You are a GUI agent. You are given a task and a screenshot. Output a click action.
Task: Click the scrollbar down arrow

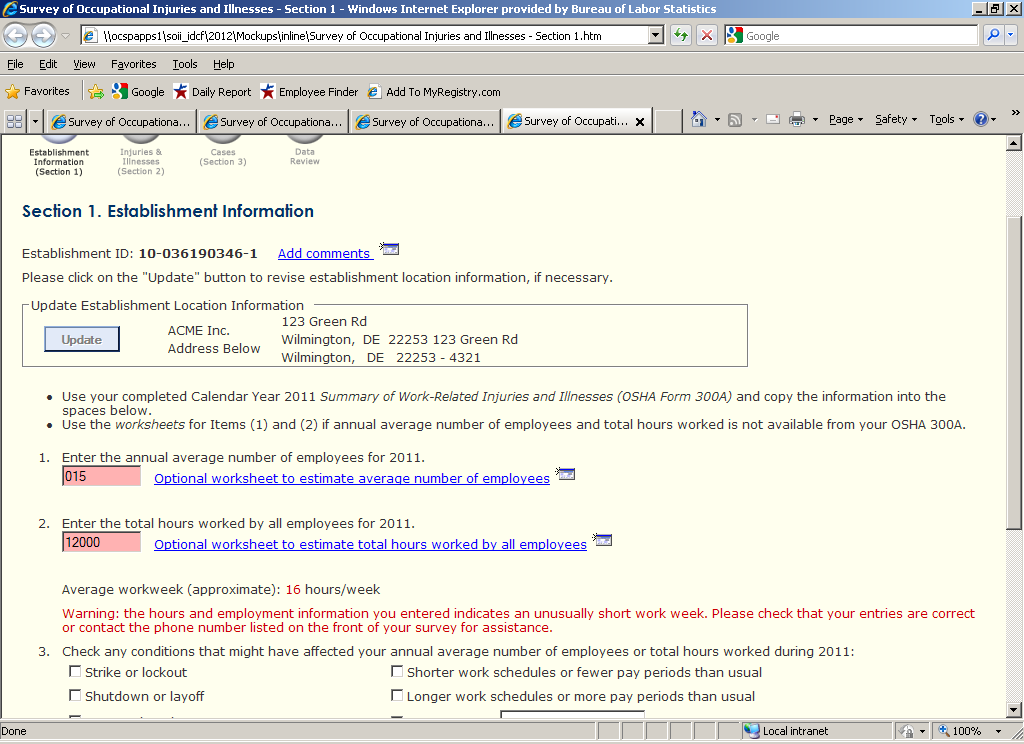pos(1014,710)
